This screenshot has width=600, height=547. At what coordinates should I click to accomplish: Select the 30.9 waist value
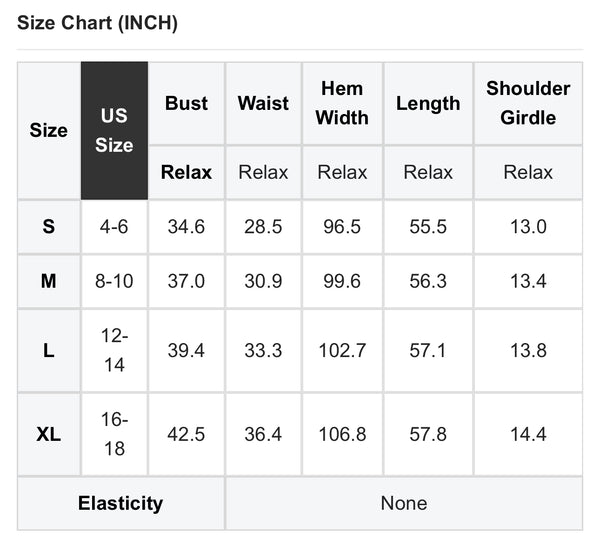tap(263, 281)
